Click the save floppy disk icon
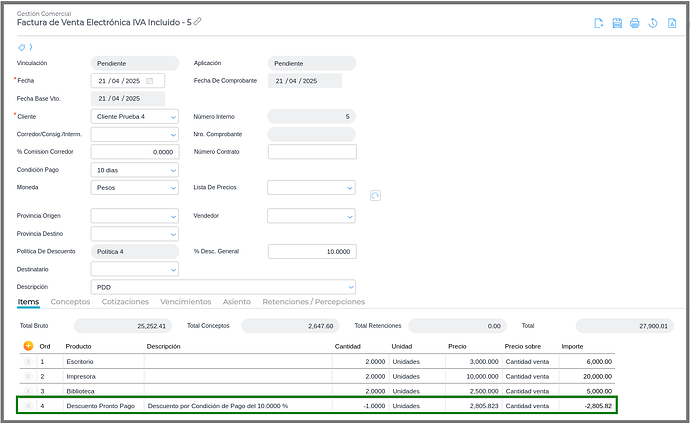Screen dimensions: 690x423 [x=617, y=23]
